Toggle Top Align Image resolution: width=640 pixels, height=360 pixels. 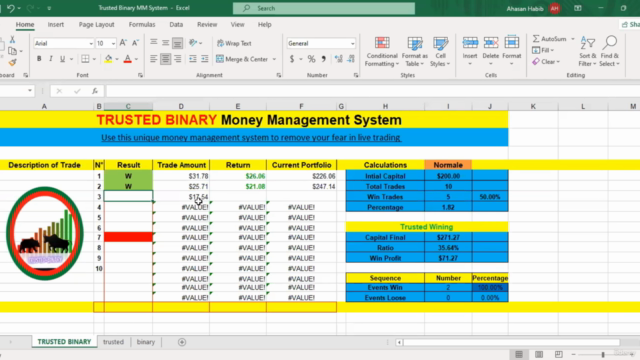153,42
